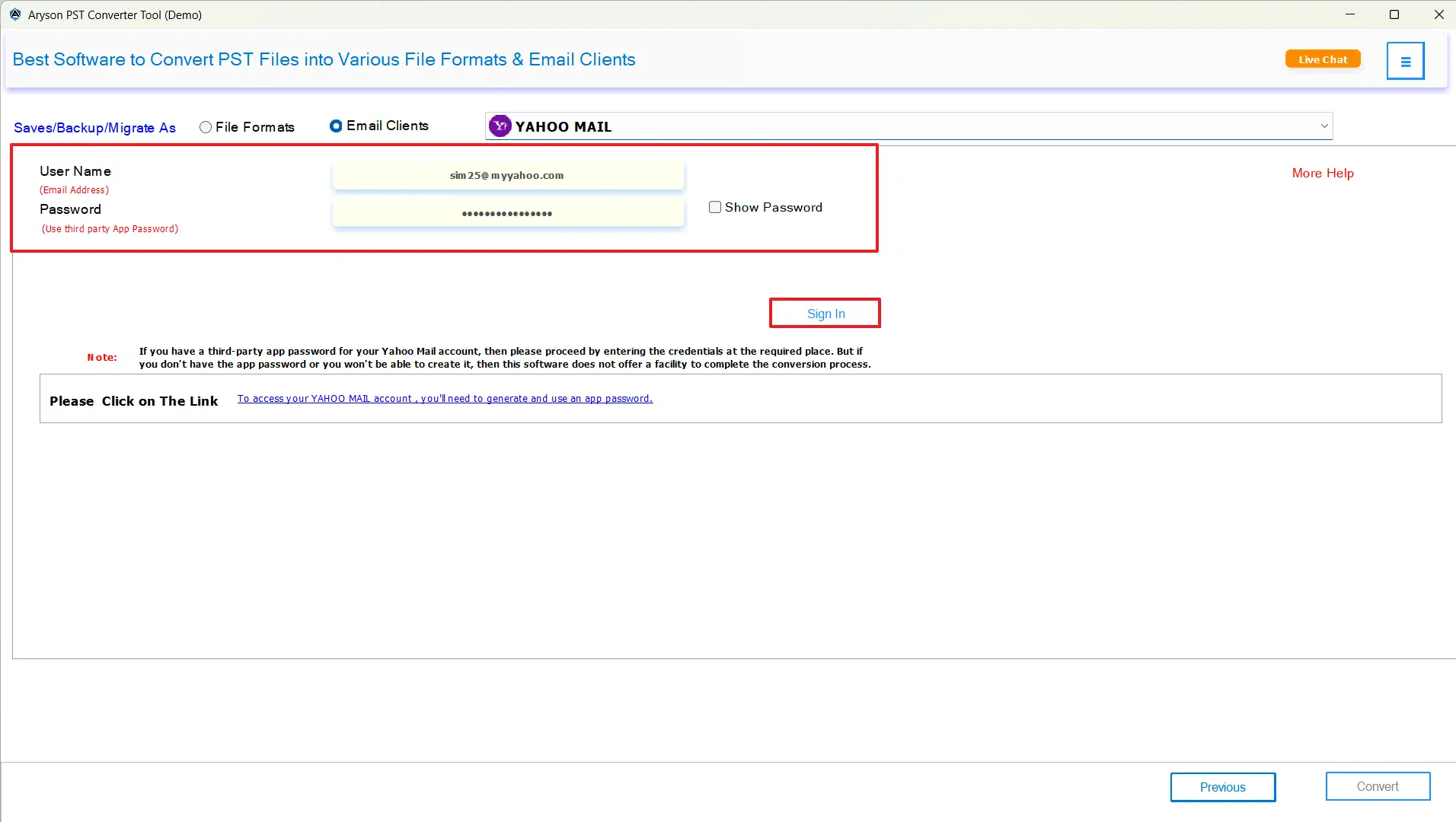
Task: Go back with the Previous button
Action: 1222,787
